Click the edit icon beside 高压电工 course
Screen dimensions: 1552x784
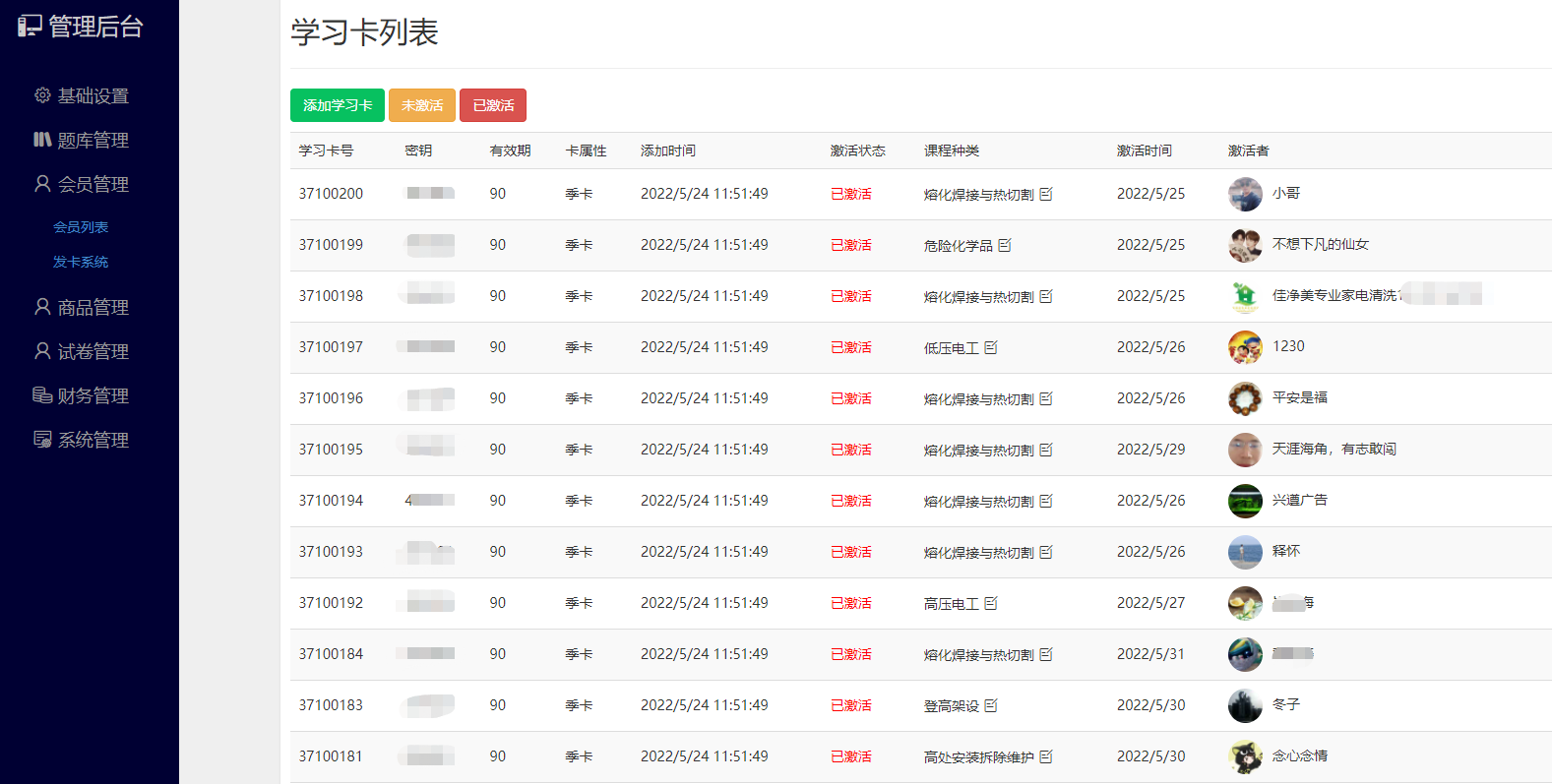click(x=990, y=603)
